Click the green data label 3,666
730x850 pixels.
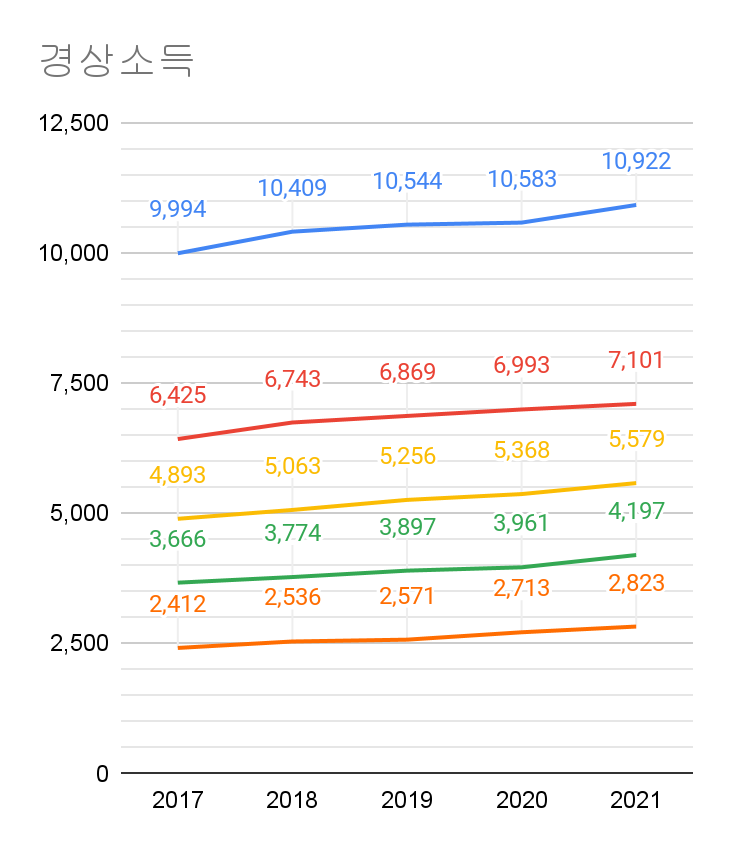click(x=178, y=539)
